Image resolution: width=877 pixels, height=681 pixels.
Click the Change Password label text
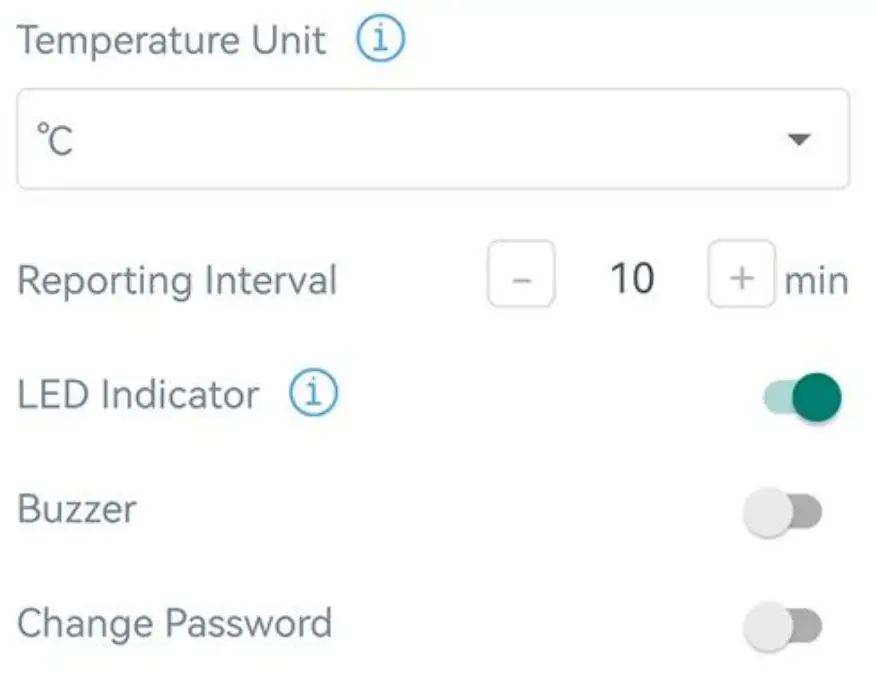[x=175, y=623]
